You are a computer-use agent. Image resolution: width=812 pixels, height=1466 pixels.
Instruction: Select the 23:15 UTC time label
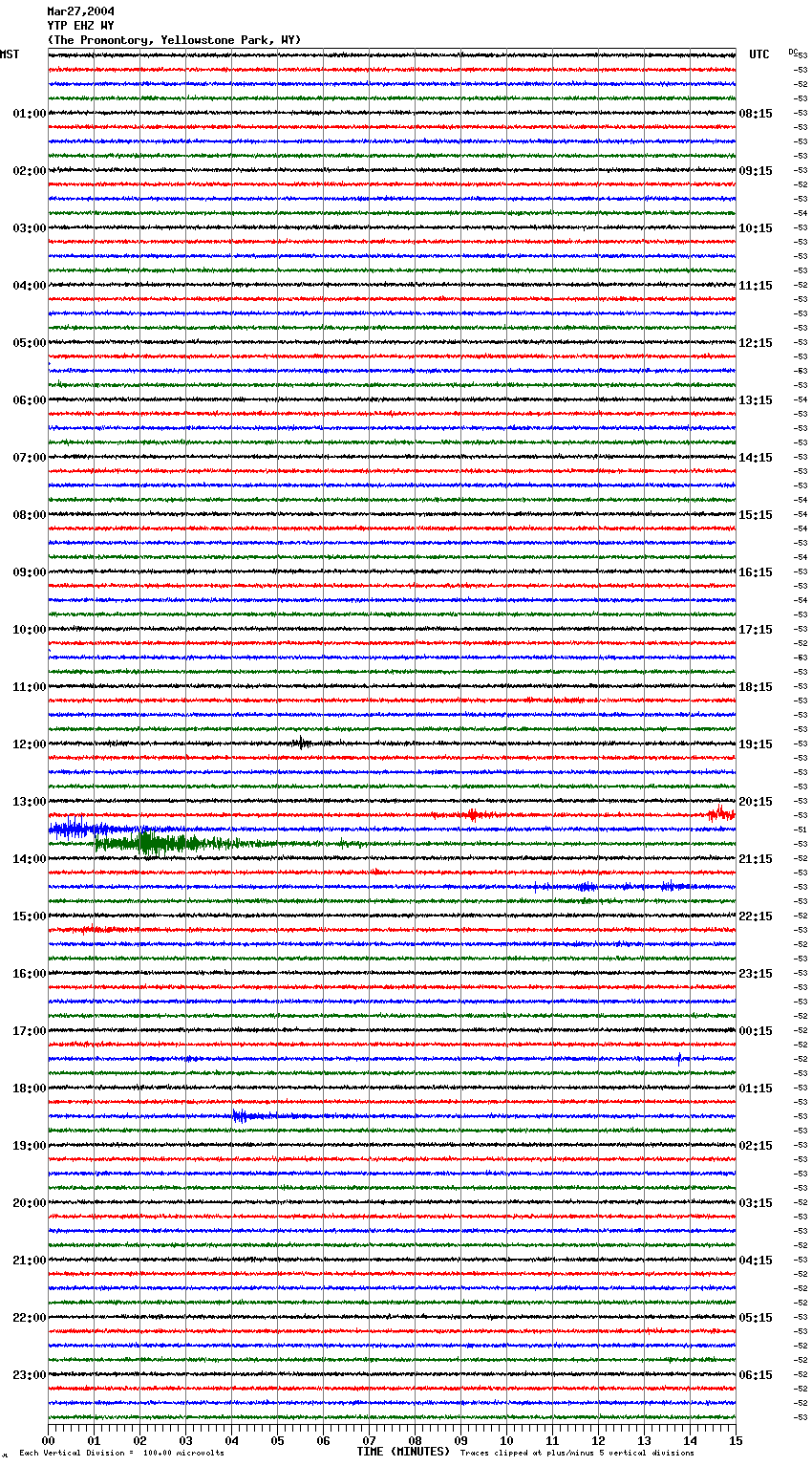[756, 974]
